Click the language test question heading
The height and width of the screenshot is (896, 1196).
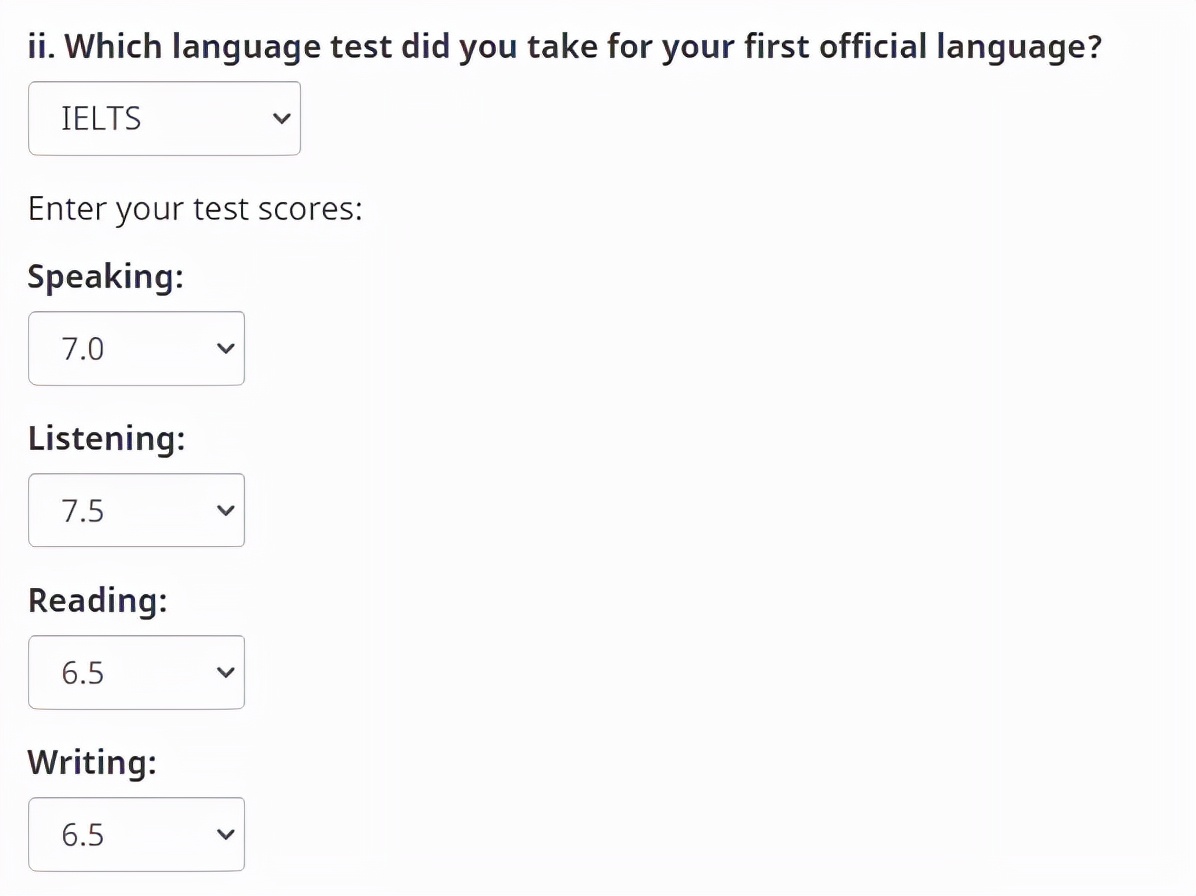565,47
